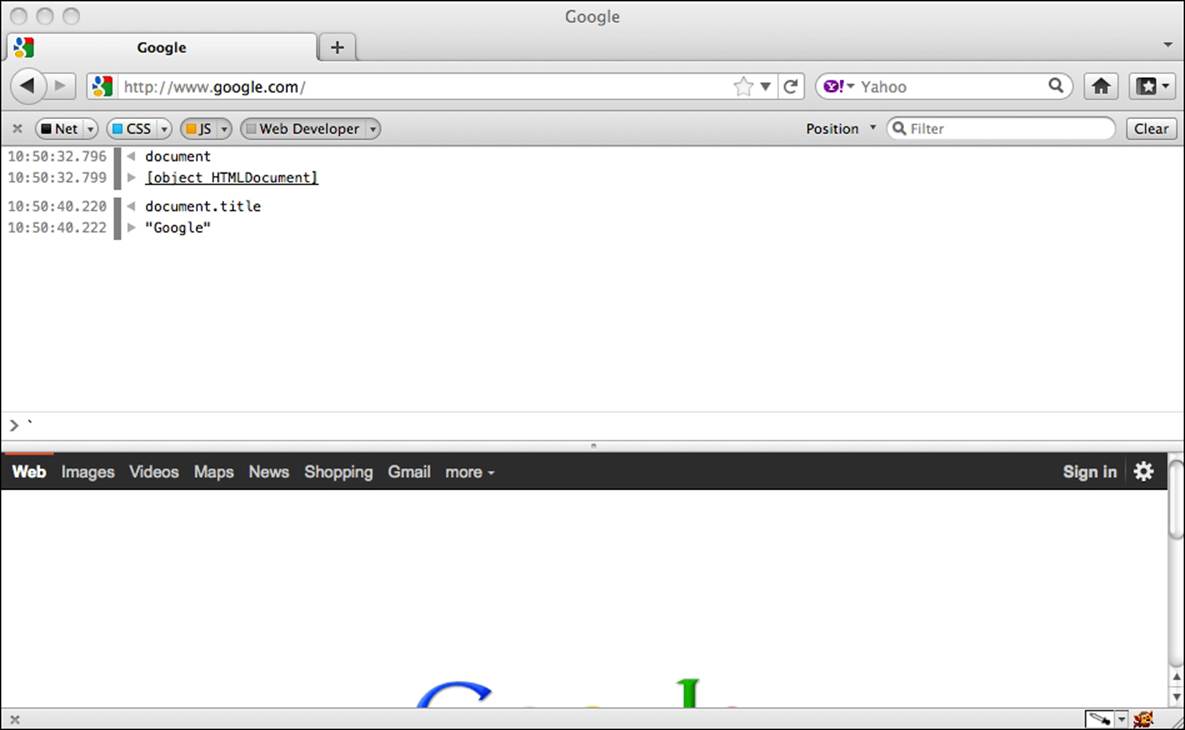Screen dimensions: 1185x730
Task: Click the console splitter grip handle
Action: point(592,446)
